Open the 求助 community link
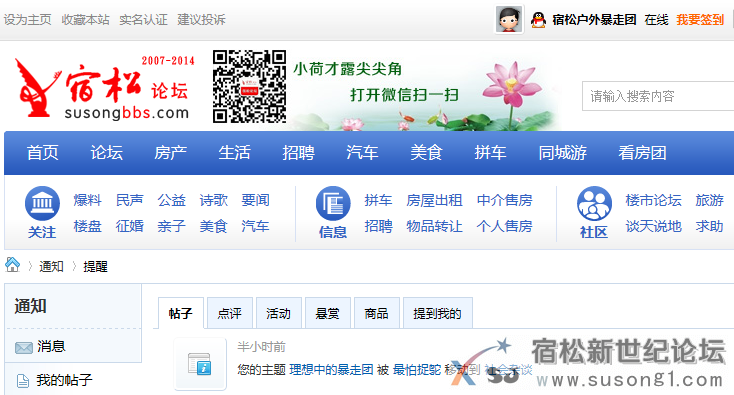Image resolution: width=734 pixels, height=395 pixels. click(x=710, y=227)
